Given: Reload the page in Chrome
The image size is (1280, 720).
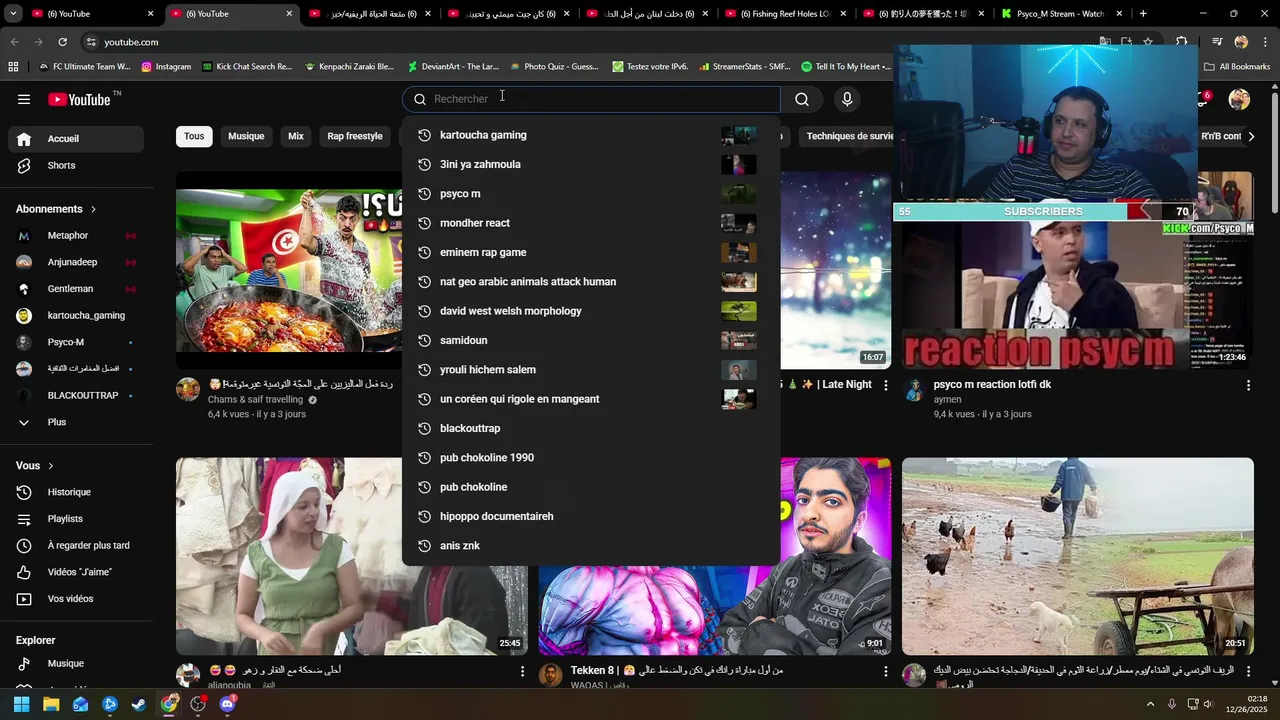Looking at the screenshot, I should pos(62,42).
